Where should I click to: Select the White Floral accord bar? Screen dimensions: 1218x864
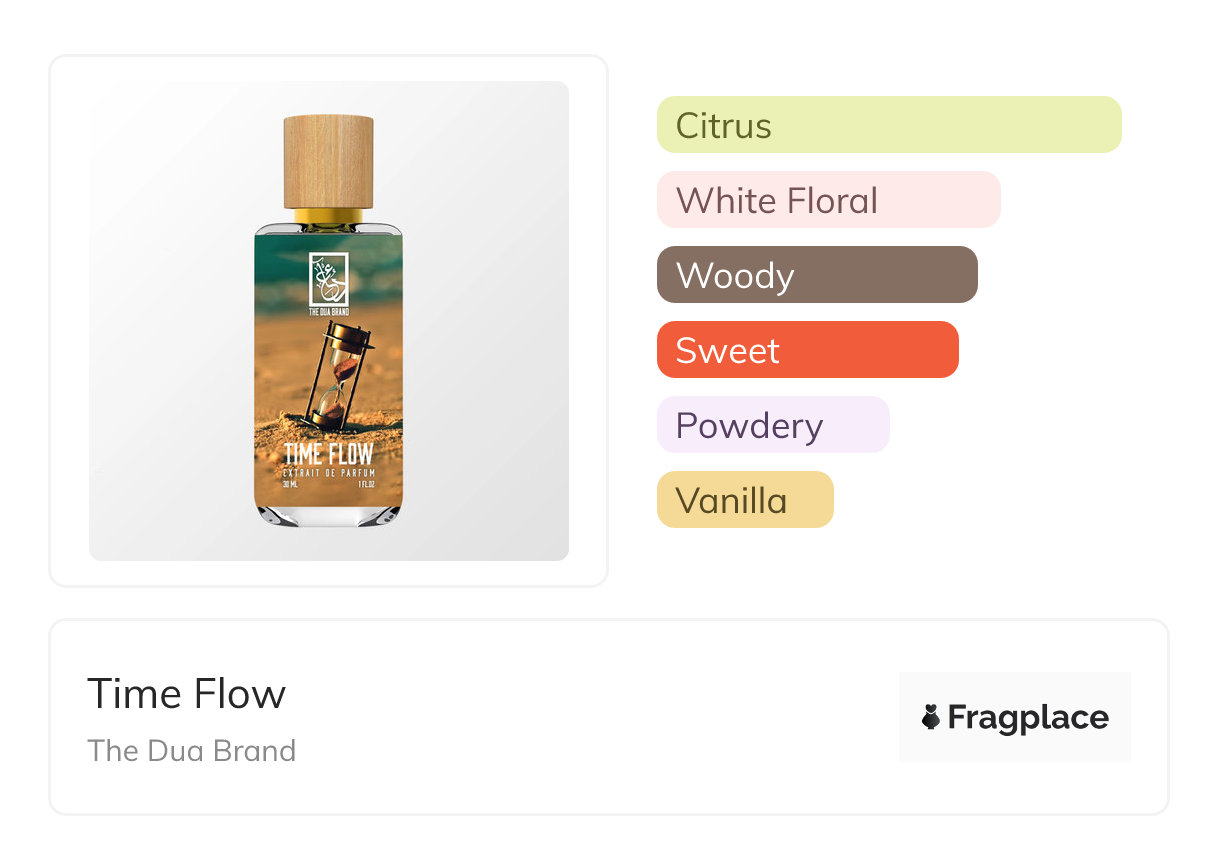point(828,200)
